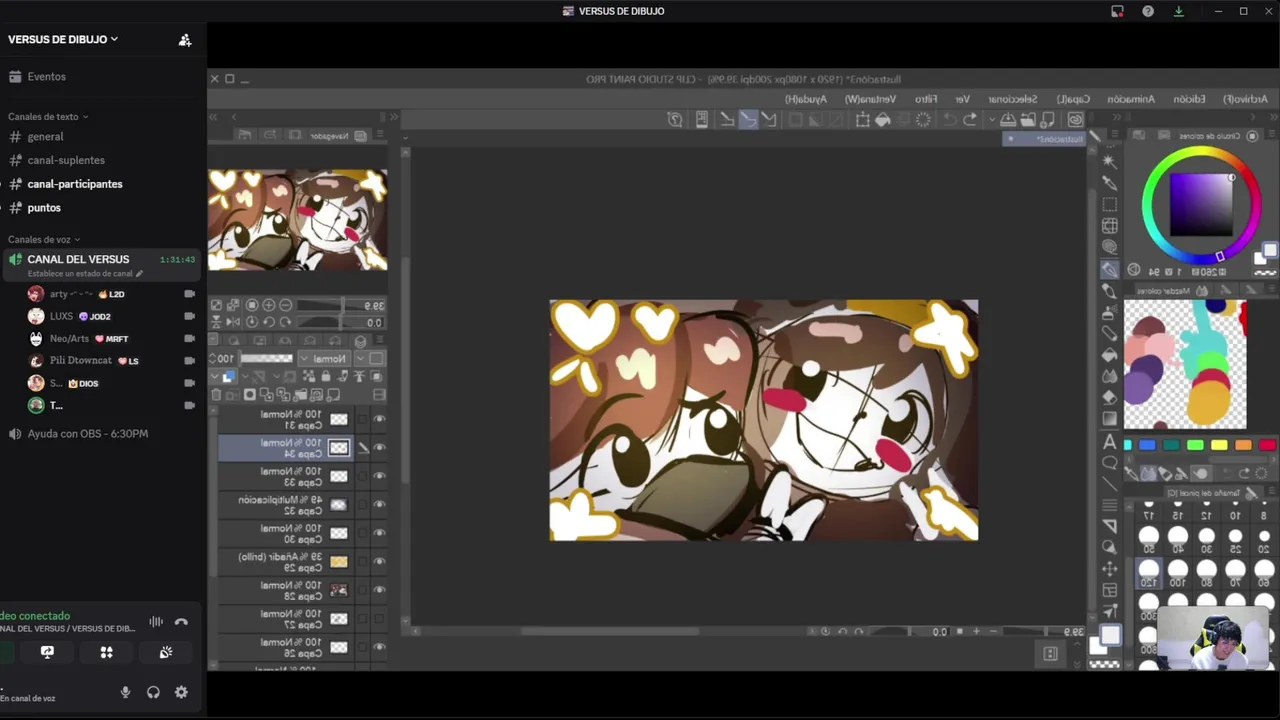Select the eyedropper tool in Clip Studio toolbar
Screen dimensions: 1280x720
pyautogui.click(x=1109, y=182)
